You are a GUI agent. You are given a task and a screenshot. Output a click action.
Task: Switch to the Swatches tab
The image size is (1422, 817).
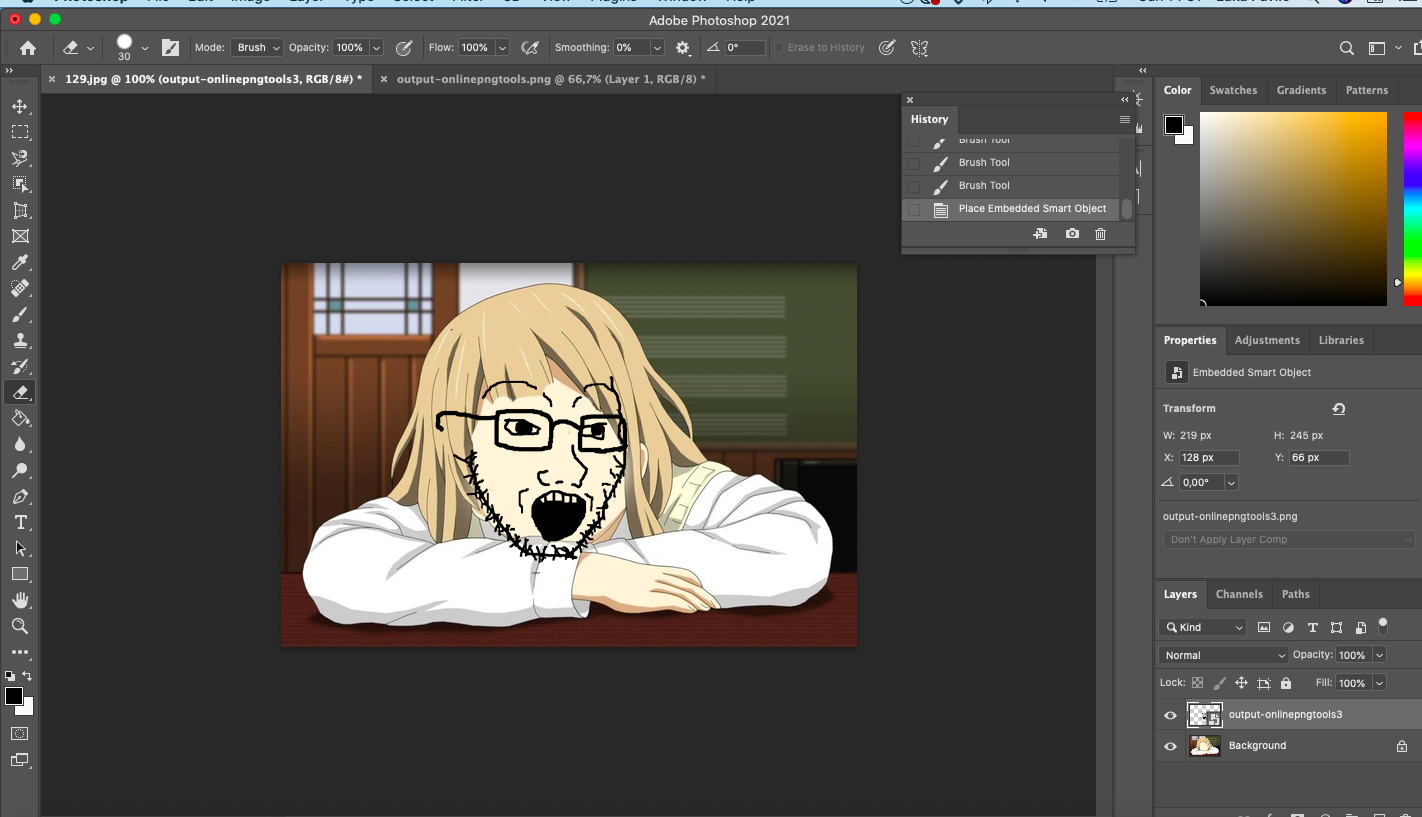(1233, 90)
